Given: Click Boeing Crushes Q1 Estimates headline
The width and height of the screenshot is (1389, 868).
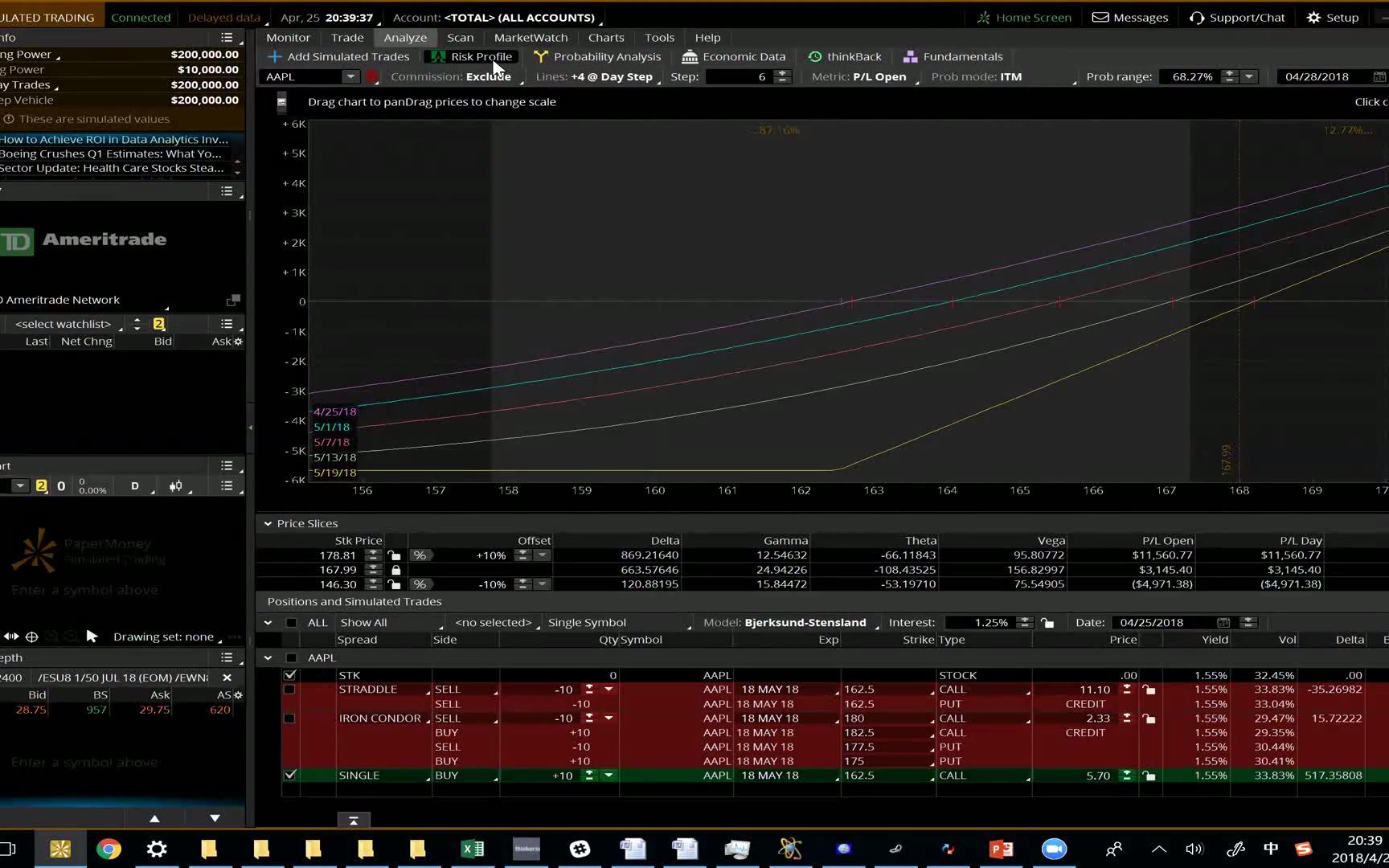Looking at the screenshot, I should [111, 154].
